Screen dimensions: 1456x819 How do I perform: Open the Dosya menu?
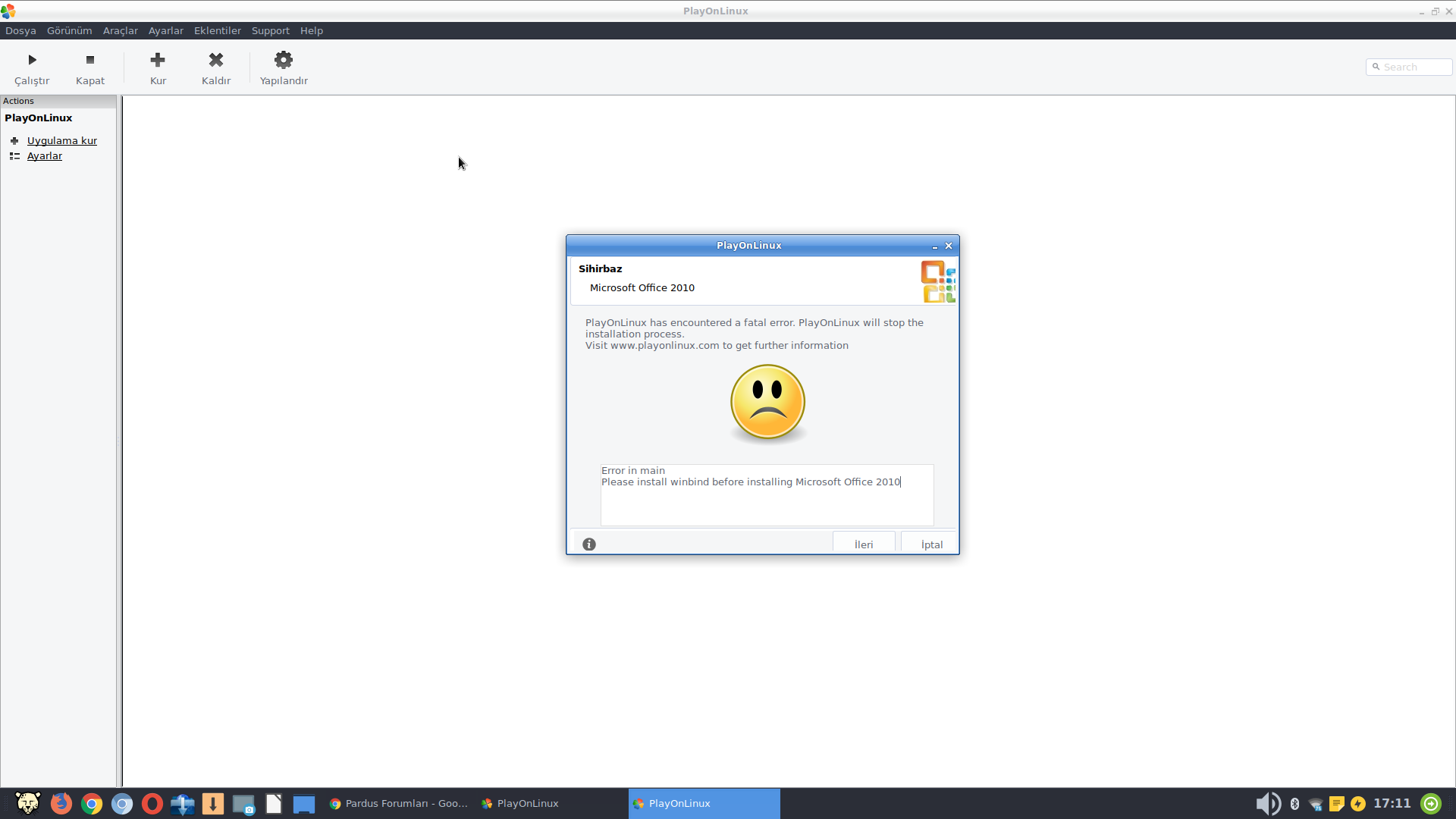pos(20,30)
